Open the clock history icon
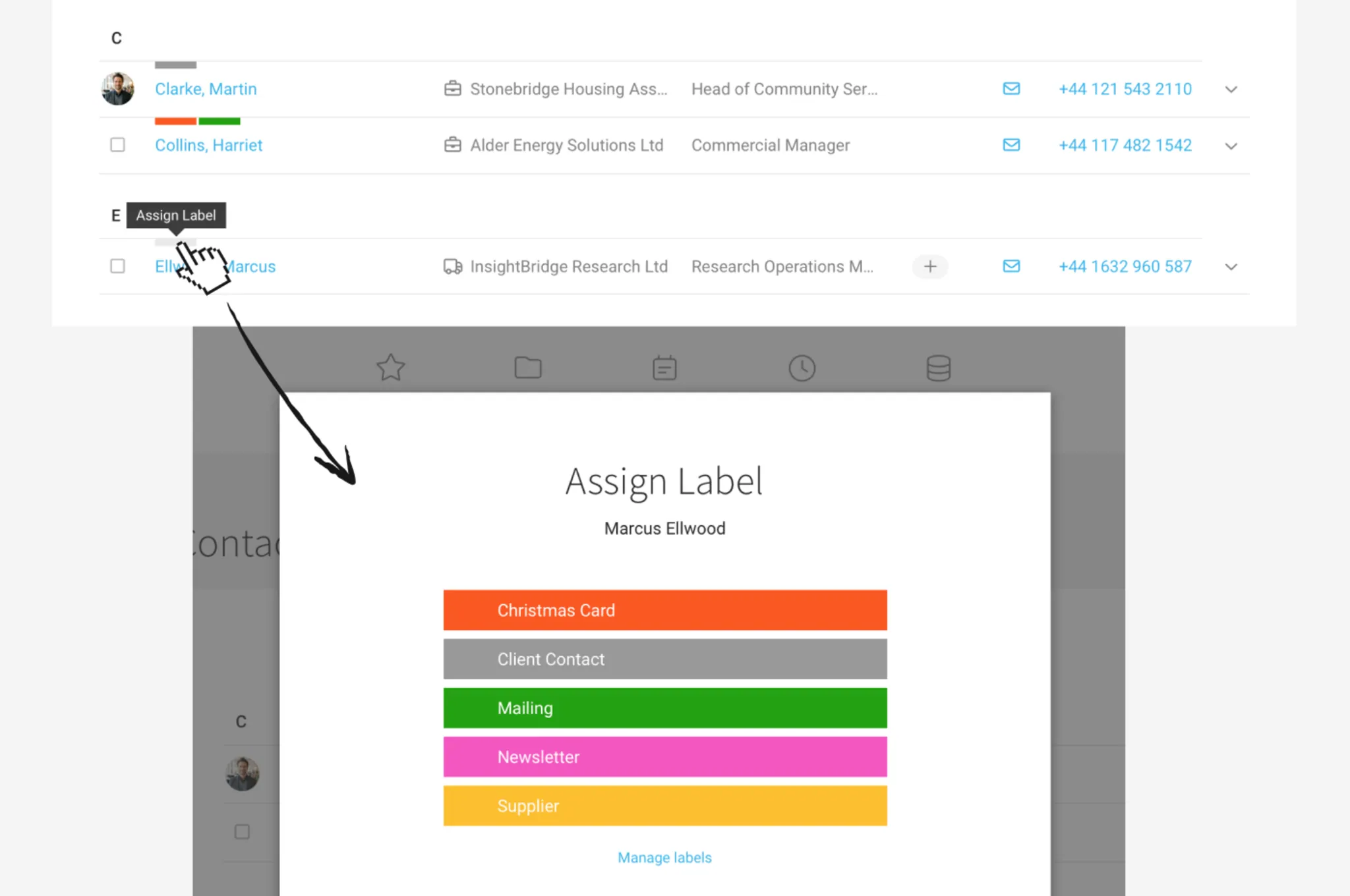 [802, 368]
